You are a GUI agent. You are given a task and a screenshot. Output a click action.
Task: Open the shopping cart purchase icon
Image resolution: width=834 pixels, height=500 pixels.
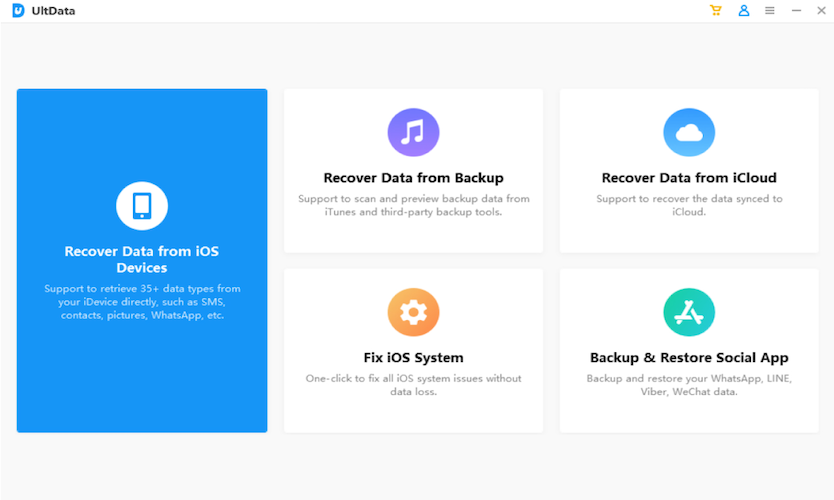(x=716, y=10)
